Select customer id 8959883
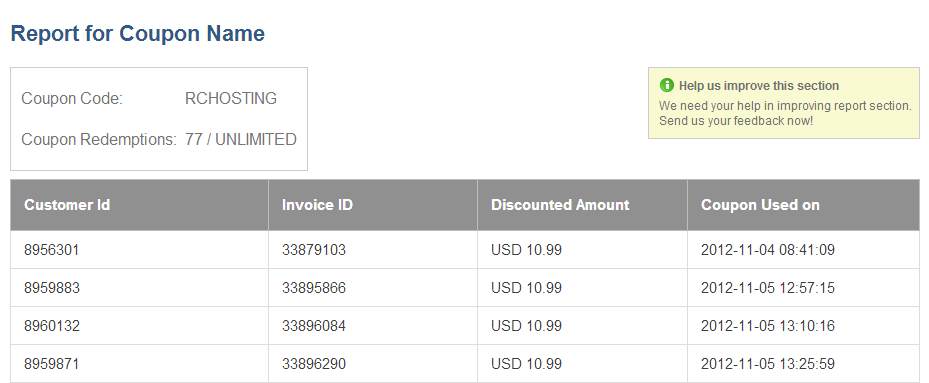This screenshot has width=929, height=383. [x=52, y=288]
